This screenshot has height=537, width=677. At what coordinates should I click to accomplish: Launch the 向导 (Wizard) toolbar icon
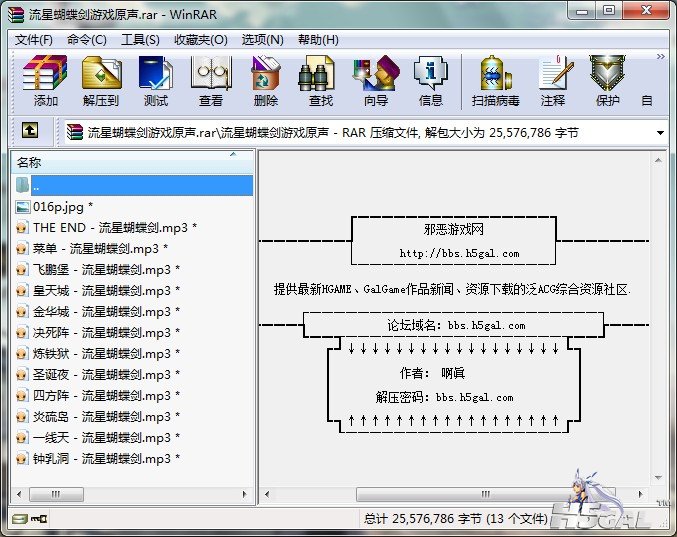click(x=376, y=81)
